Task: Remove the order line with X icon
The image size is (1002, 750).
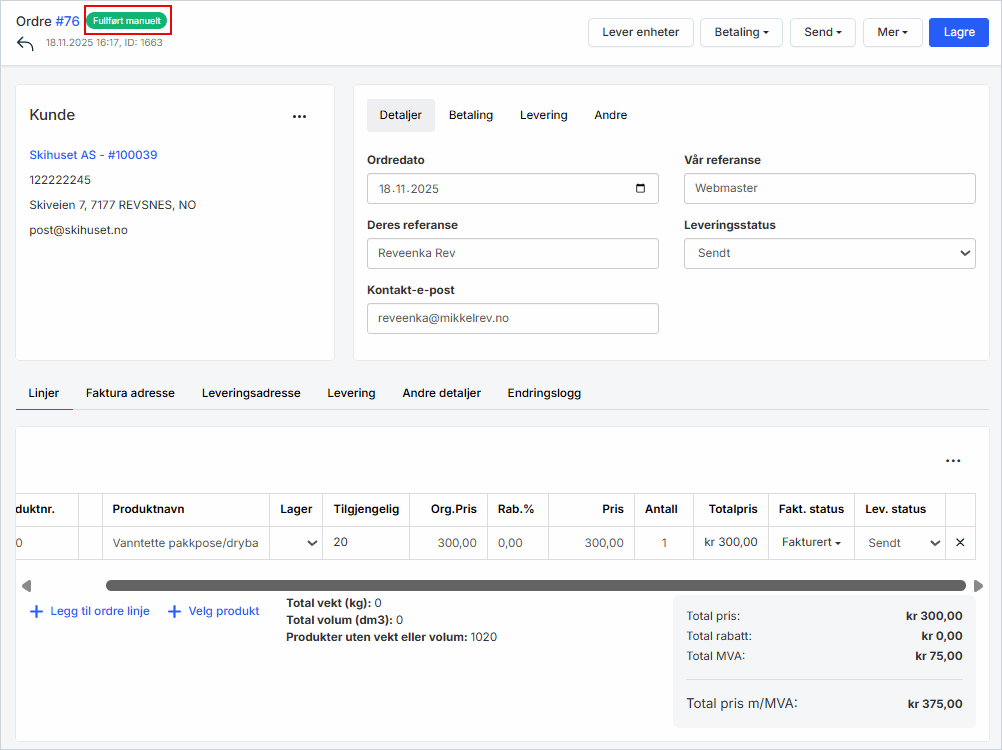Action: click(x=960, y=543)
